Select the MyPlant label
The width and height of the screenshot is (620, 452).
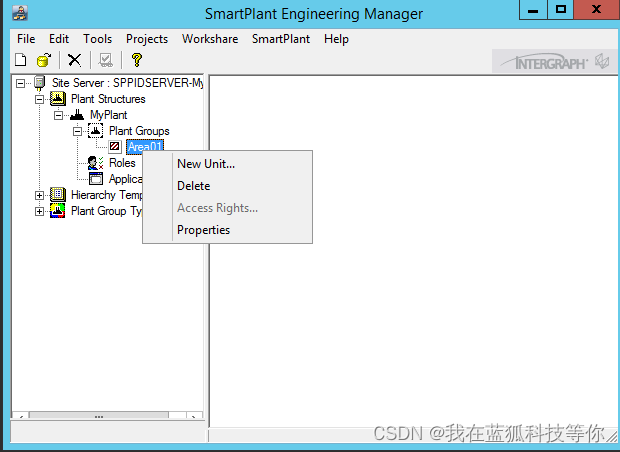(x=108, y=115)
